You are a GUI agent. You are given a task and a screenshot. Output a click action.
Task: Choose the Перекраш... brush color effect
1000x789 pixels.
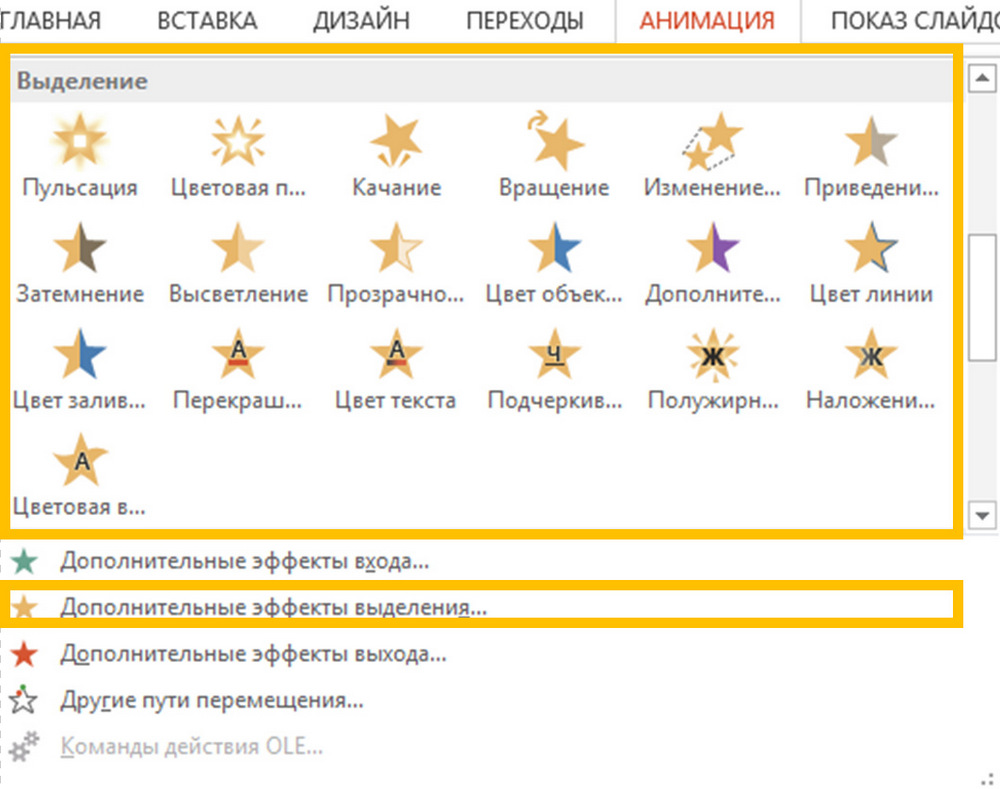click(238, 370)
